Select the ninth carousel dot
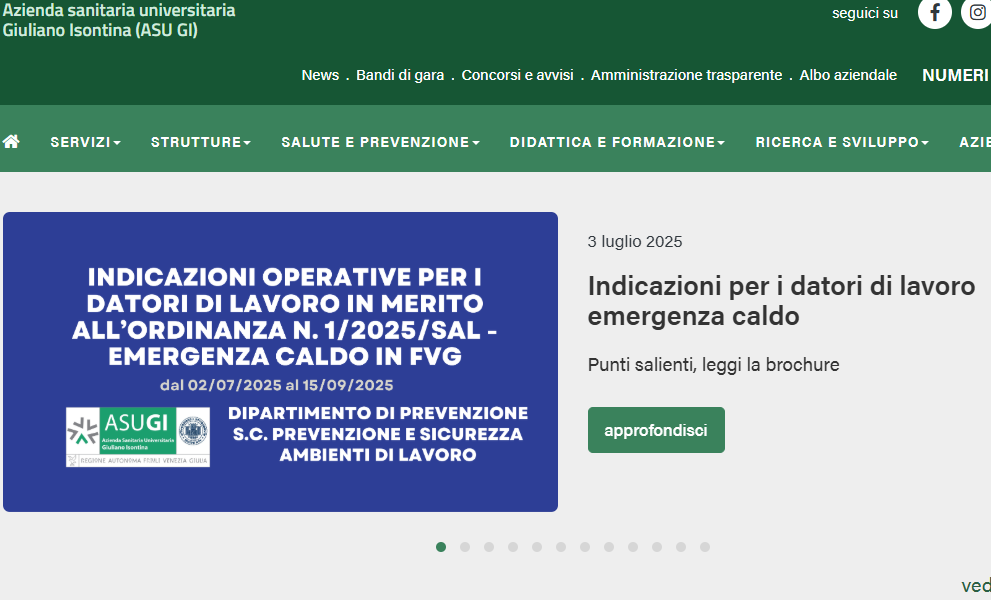This screenshot has width=991, height=600. [633, 547]
